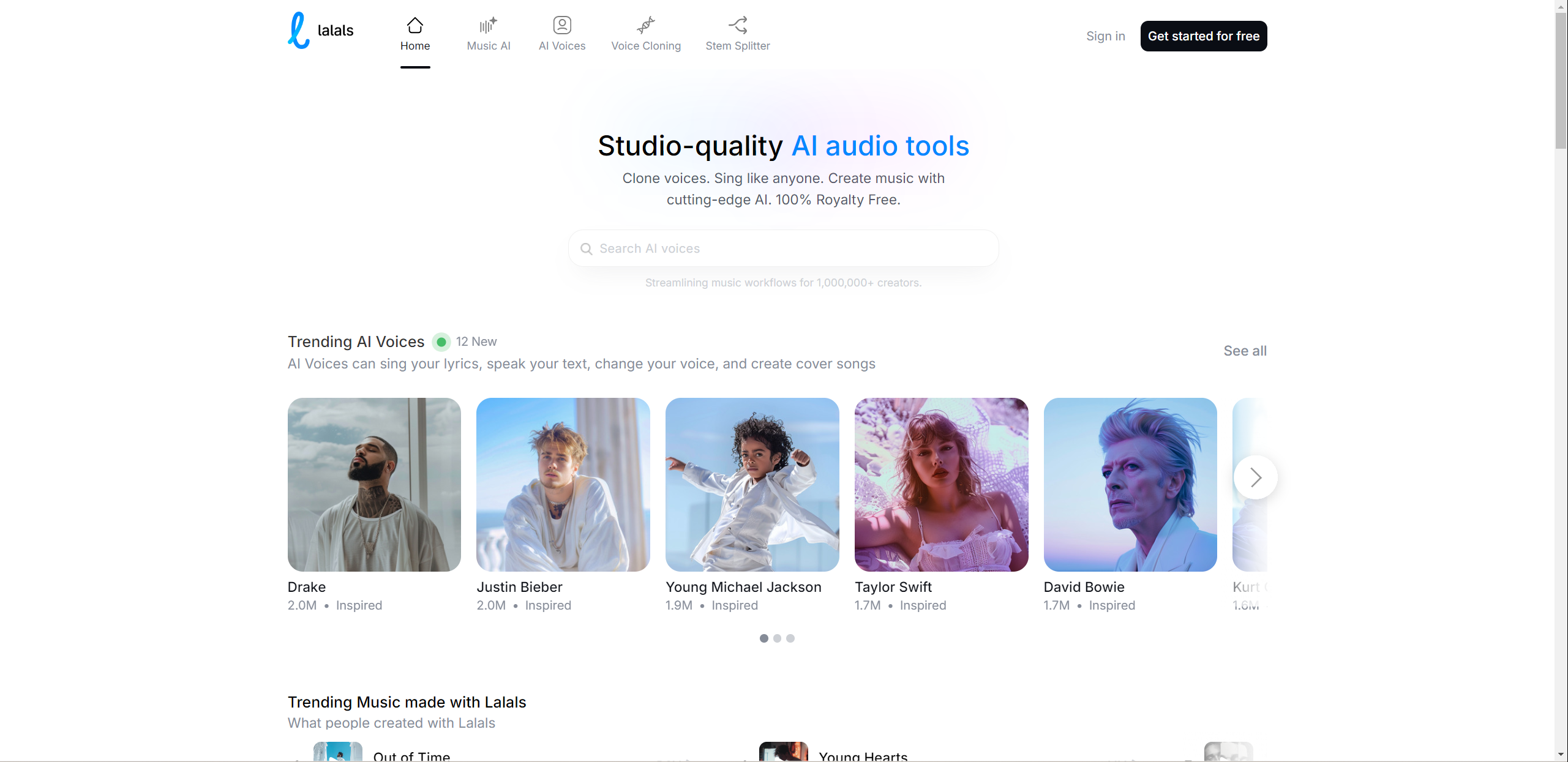Click the search magnifier icon

tap(586, 249)
